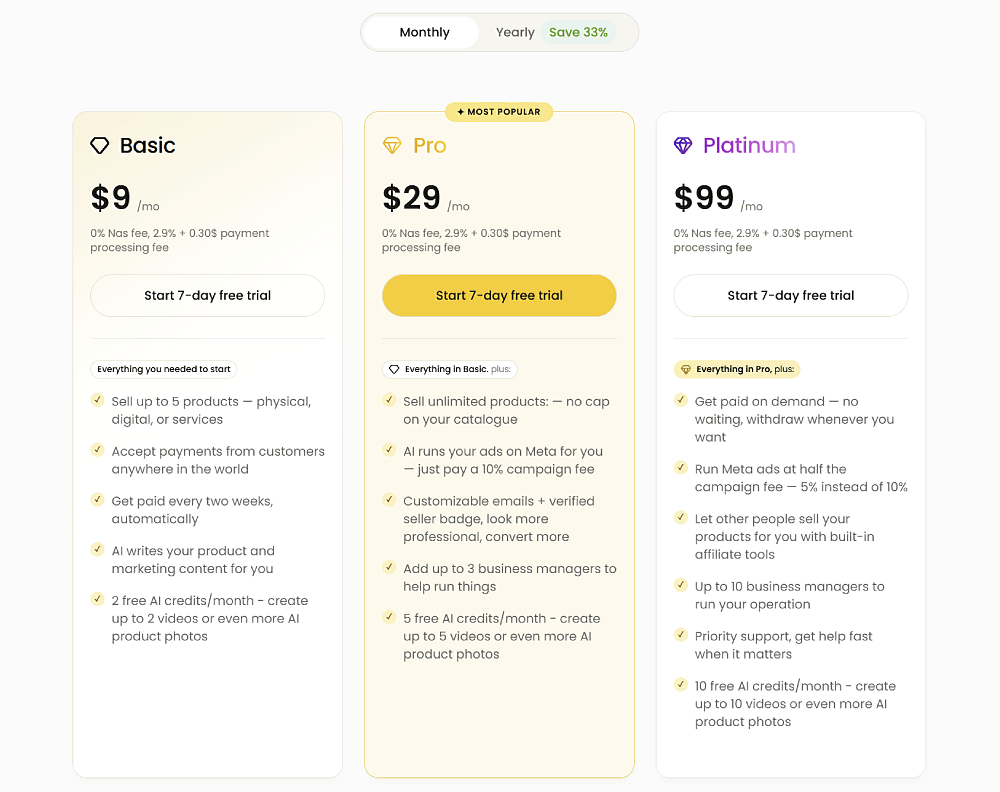
Task: Click the Save 33% badge
Action: point(578,32)
